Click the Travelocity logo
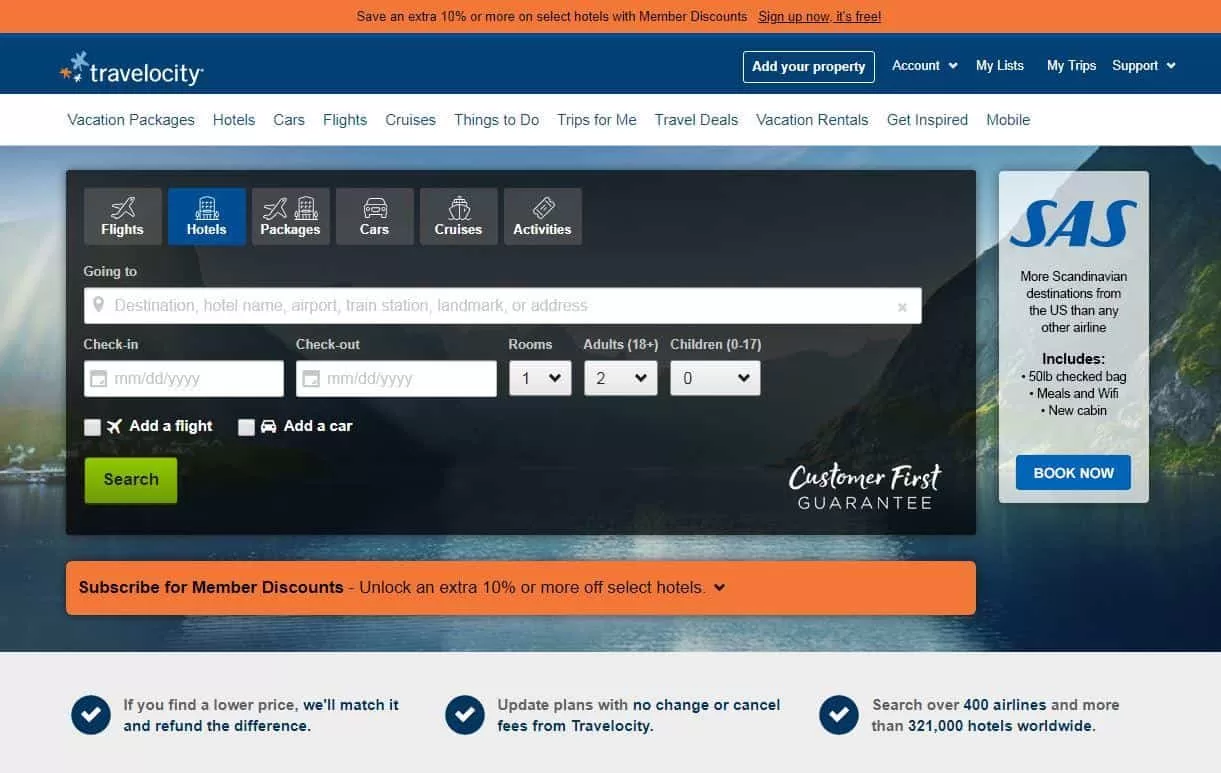 (x=132, y=68)
